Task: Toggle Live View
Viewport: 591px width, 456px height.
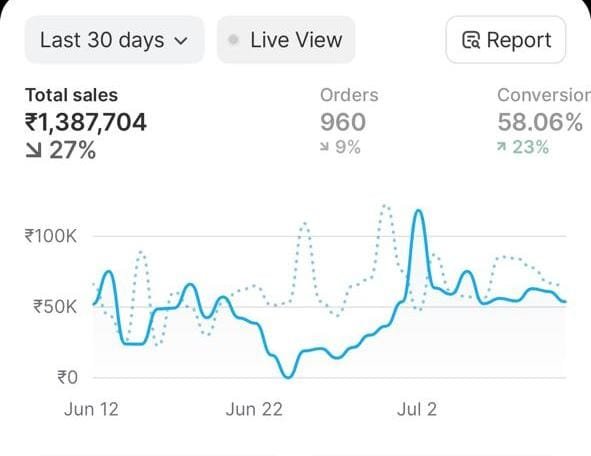Action: (286, 40)
